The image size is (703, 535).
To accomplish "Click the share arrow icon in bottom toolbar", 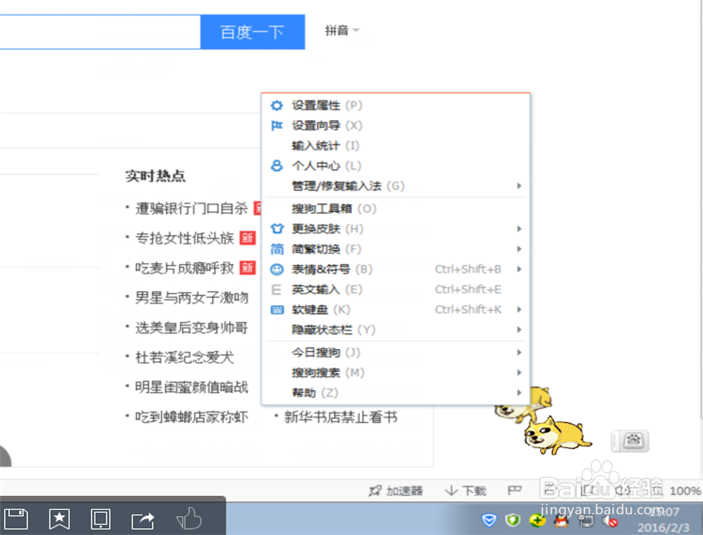I will coord(143,520).
